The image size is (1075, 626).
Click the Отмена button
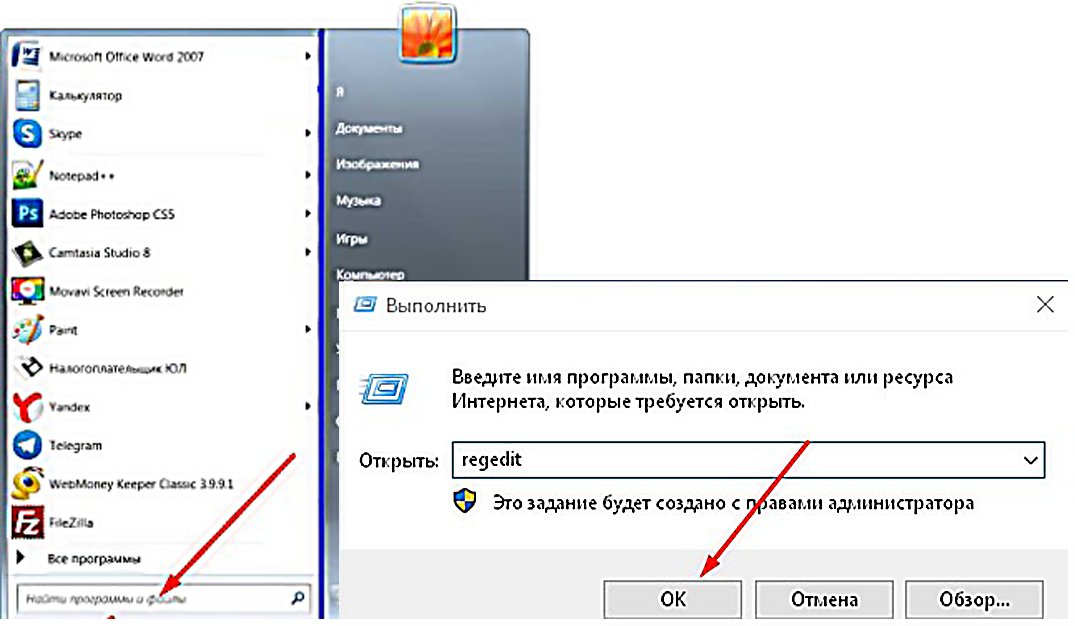click(x=824, y=600)
